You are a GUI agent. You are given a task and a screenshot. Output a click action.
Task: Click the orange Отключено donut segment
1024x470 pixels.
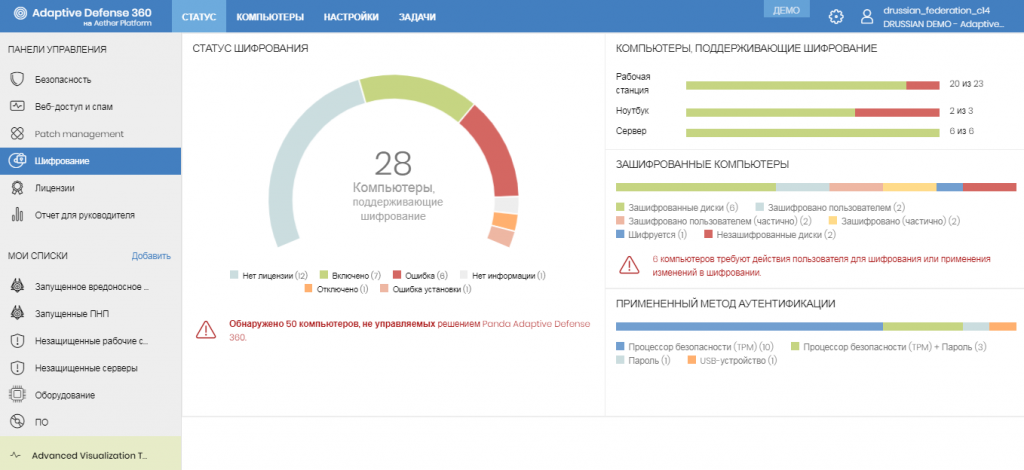[505, 221]
